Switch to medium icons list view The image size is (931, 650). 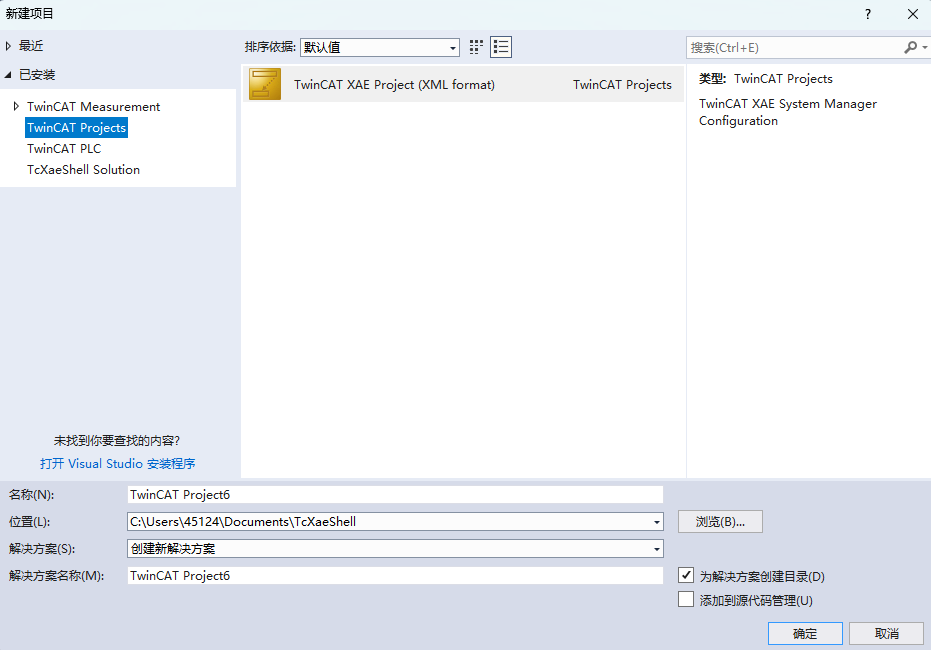tap(501, 47)
